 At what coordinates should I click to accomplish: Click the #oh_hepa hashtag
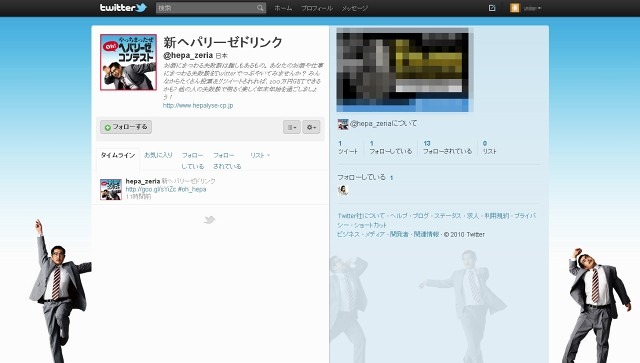point(192,189)
